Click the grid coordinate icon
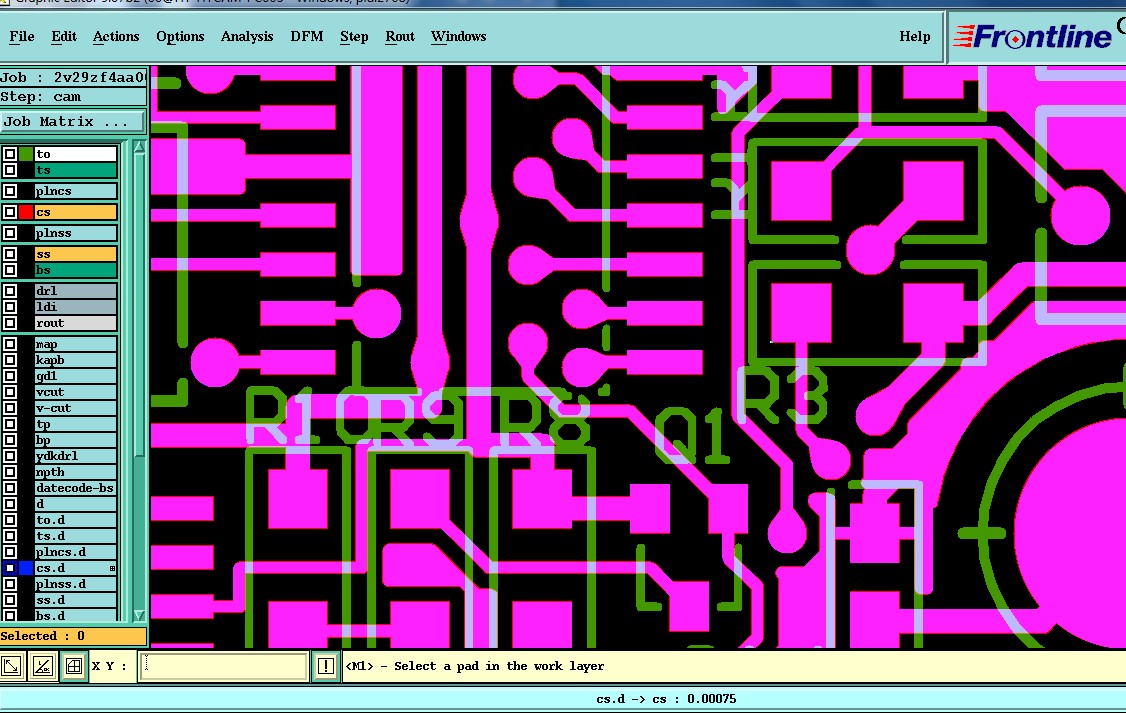Viewport: 1126px width, 713px height. point(74,666)
